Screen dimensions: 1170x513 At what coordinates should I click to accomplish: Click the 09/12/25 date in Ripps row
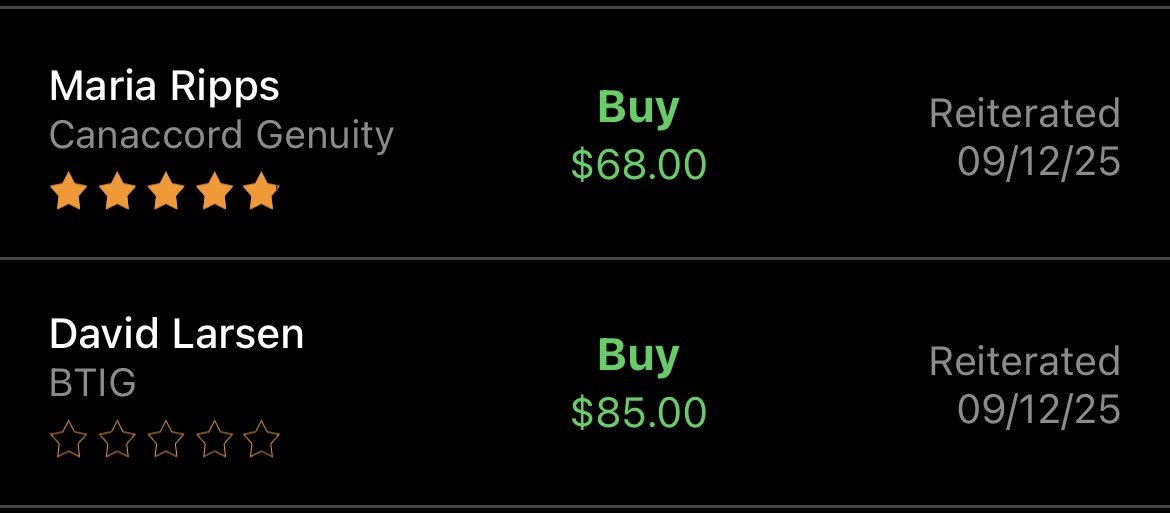tap(1039, 162)
